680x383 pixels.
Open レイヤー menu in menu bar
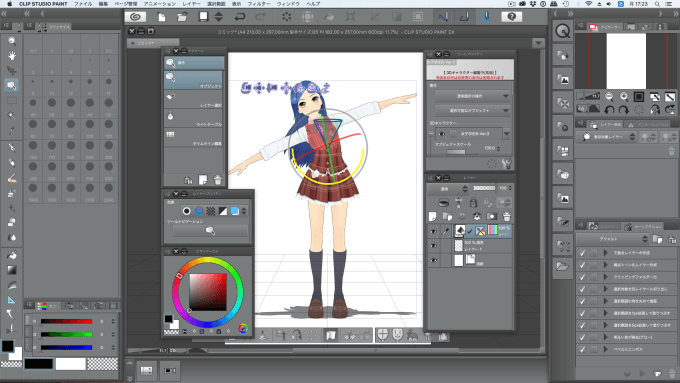(x=191, y=4)
